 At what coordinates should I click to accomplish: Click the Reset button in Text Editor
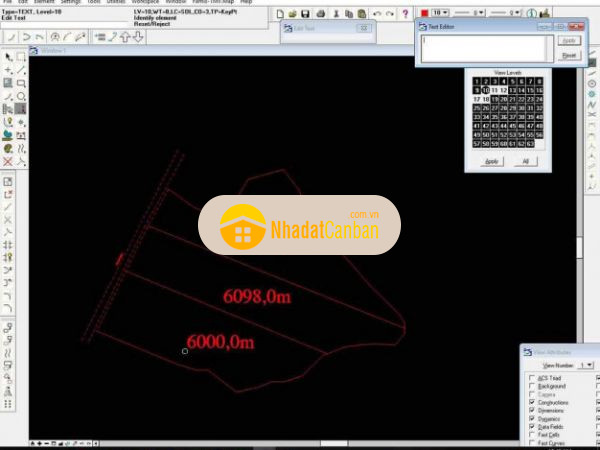567,56
